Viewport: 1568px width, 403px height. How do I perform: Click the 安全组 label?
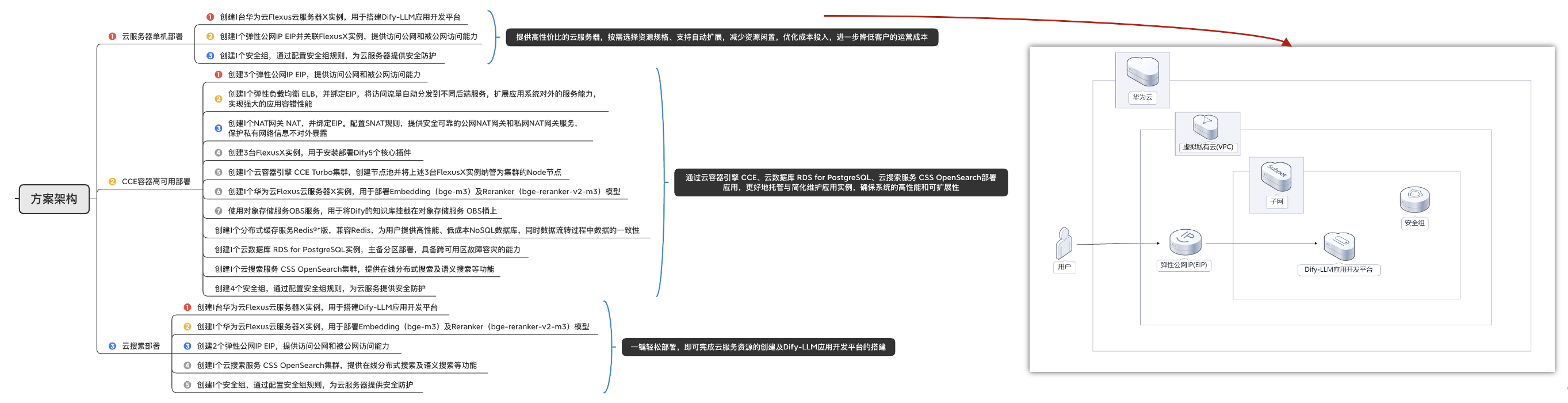[x=1414, y=223]
